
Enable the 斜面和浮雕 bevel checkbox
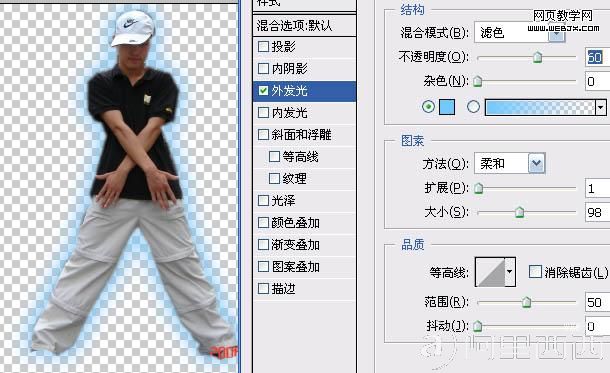pos(263,135)
